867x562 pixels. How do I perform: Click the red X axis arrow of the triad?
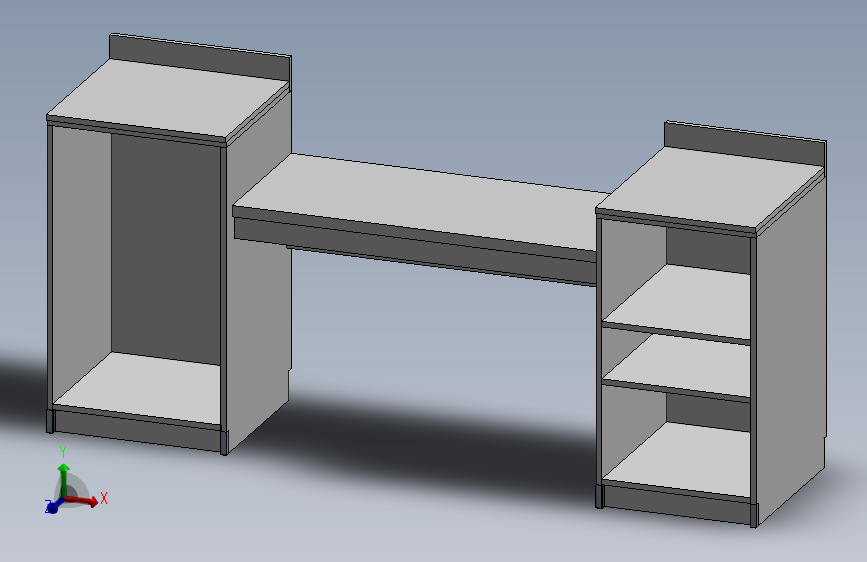pyautogui.click(x=83, y=501)
